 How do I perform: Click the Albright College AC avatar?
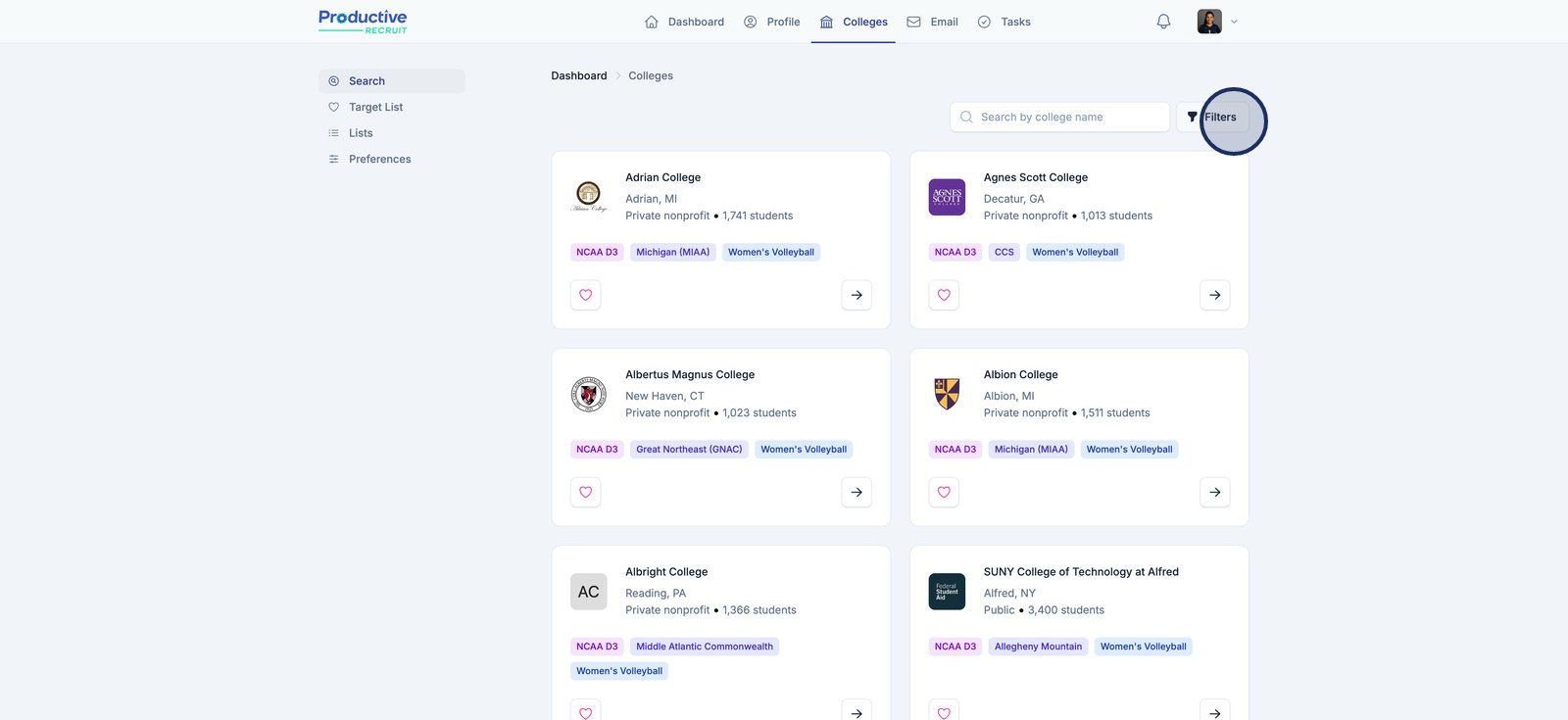coord(589,592)
